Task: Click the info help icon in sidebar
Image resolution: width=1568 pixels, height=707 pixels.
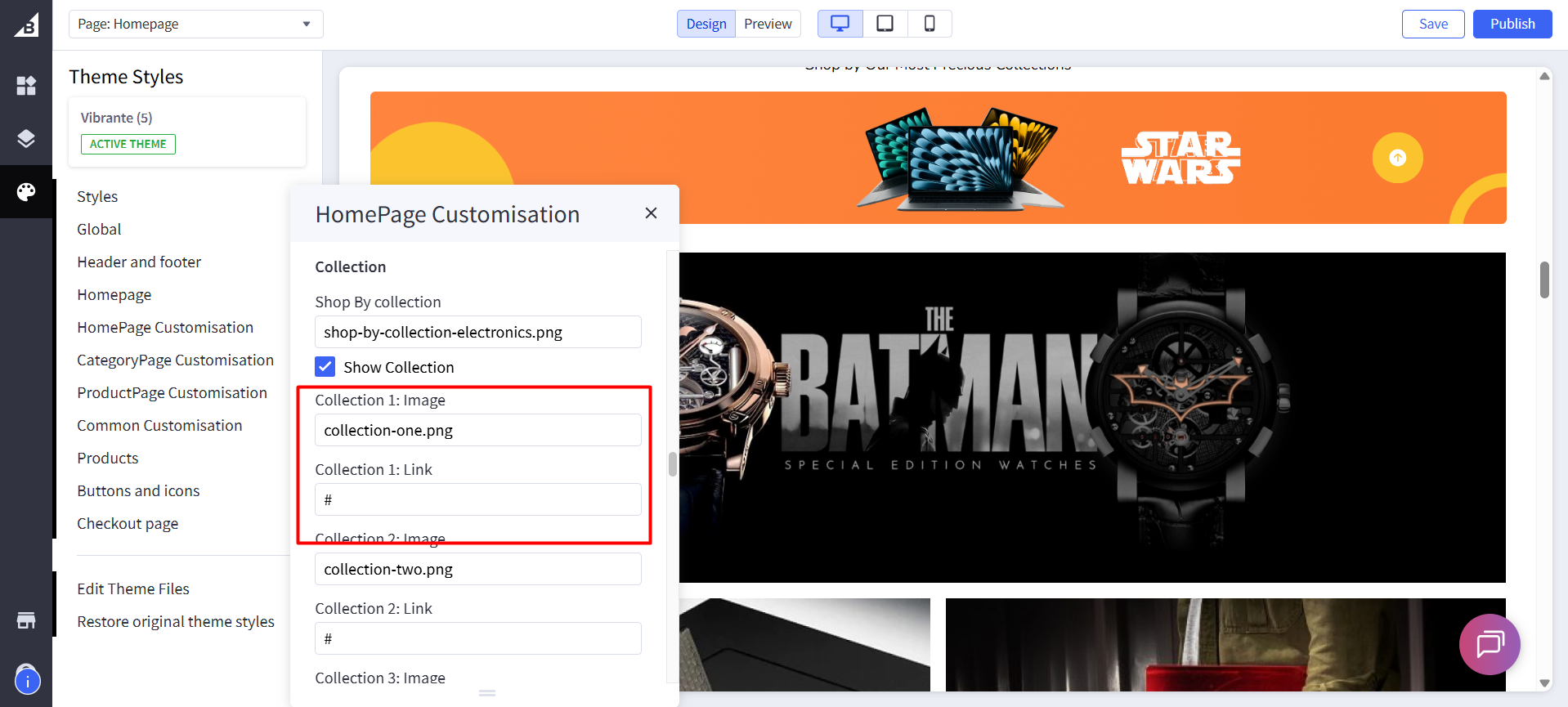Action: pyautogui.click(x=27, y=680)
